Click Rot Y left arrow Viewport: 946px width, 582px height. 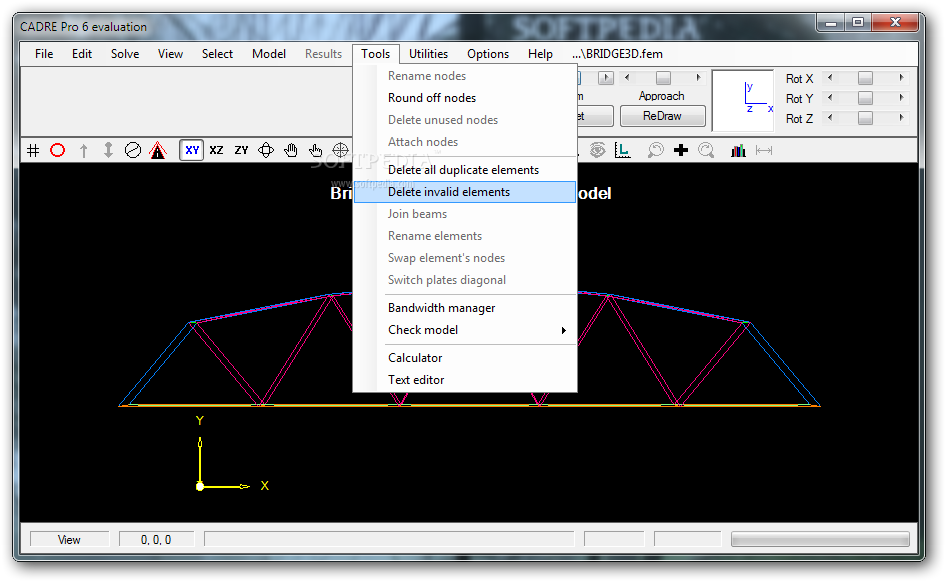tap(831, 98)
